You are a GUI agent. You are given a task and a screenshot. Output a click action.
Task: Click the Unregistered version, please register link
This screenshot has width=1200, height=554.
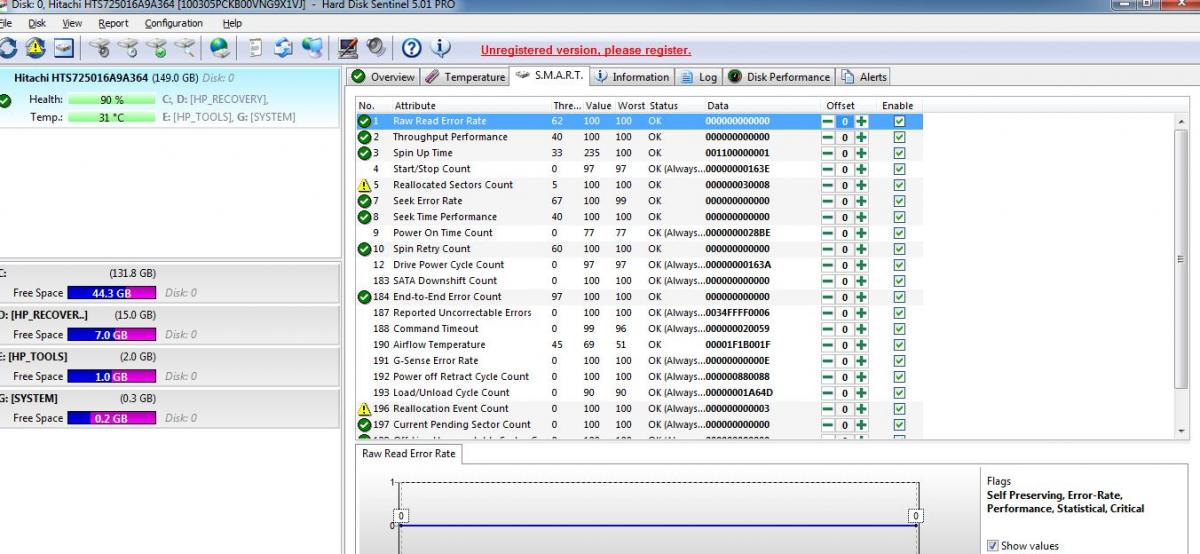(585, 50)
